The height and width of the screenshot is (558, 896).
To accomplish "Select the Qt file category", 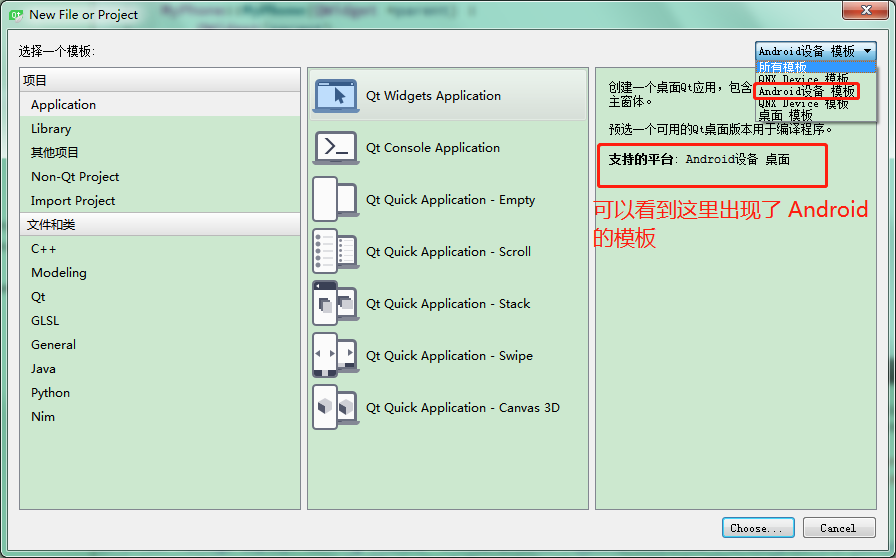I will point(160,297).
